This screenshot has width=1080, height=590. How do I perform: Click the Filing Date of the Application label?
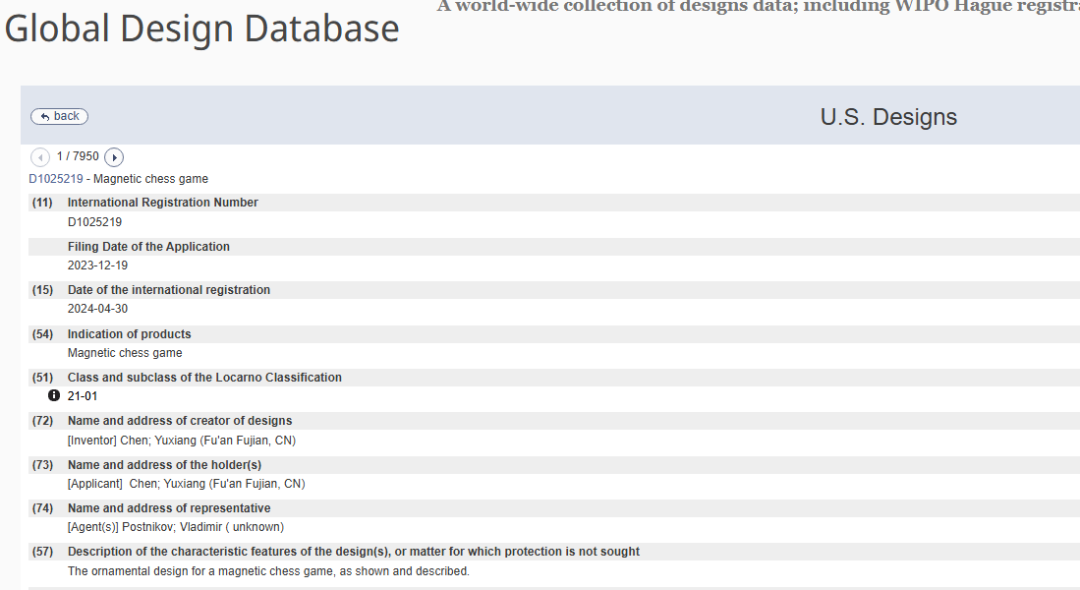click(148, 246)
